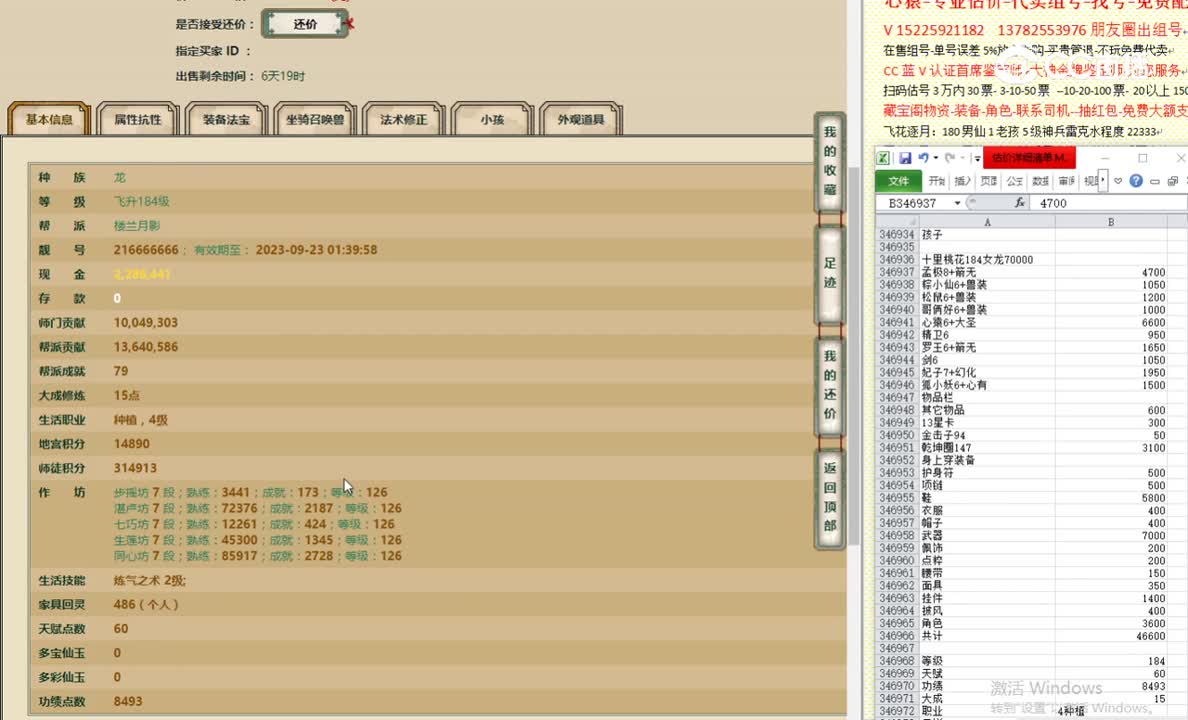Expand the Quick Access Toolbar customize dropdown
Viewport: 1188px width, 720px height.
[x=977, y=157]
